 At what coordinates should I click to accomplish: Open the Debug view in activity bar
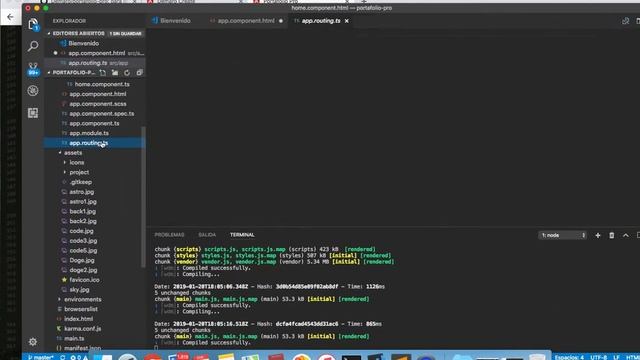pyautogui.click(x=33, y=91)
